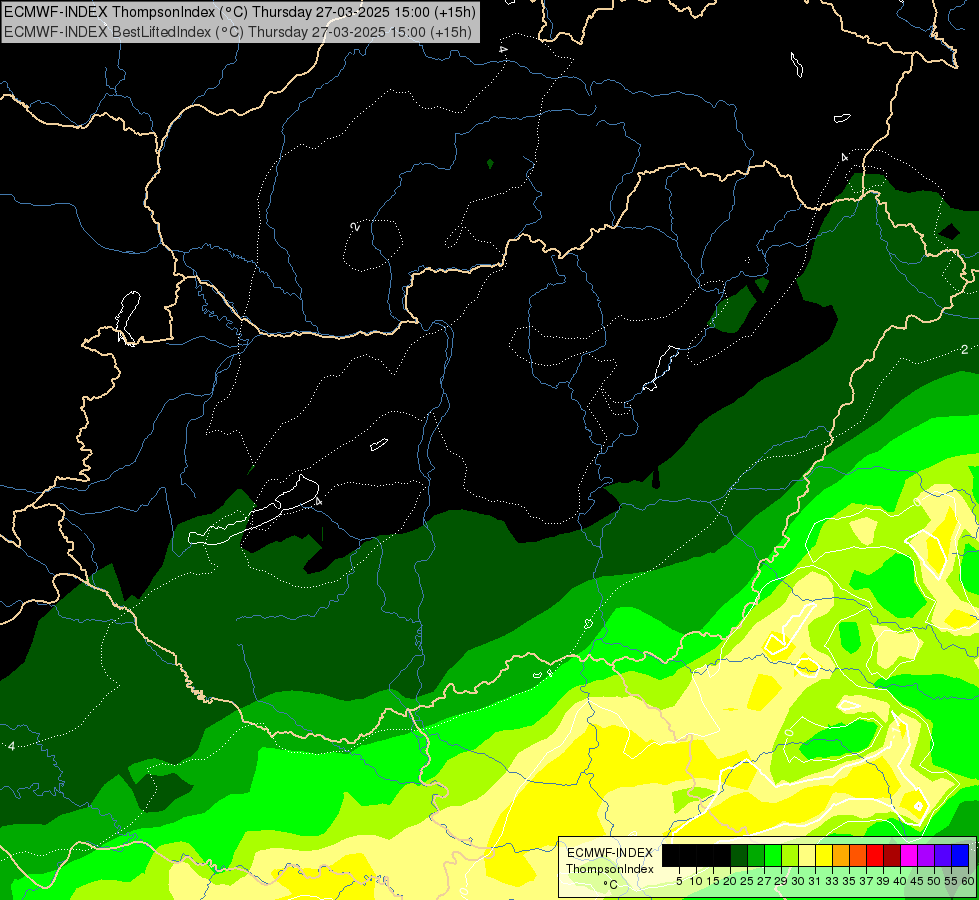Click the legend tick value 30

(x=798, y=881)
